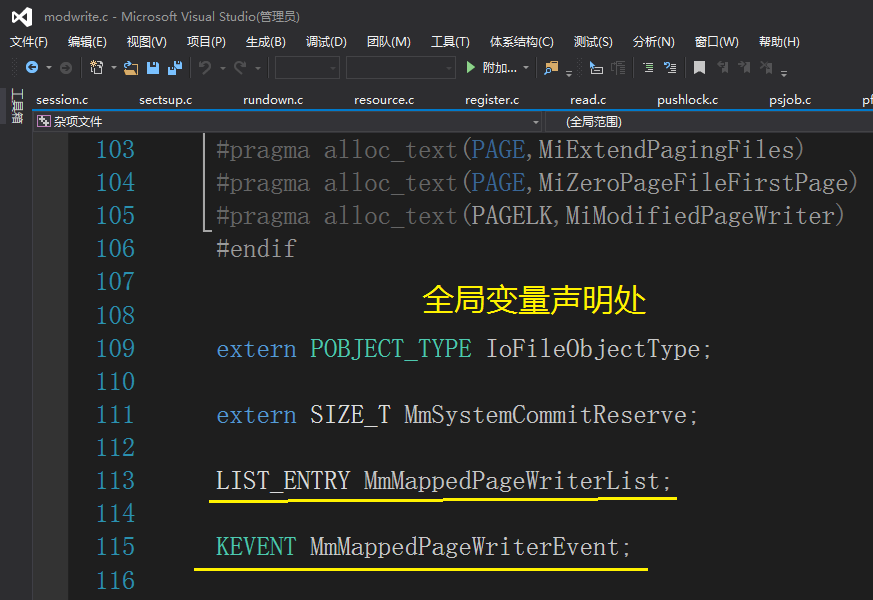Switch to the pushlock.c tab
Image resolution: width=873 pixels, height=600 pixels.
tap(688, 100)
